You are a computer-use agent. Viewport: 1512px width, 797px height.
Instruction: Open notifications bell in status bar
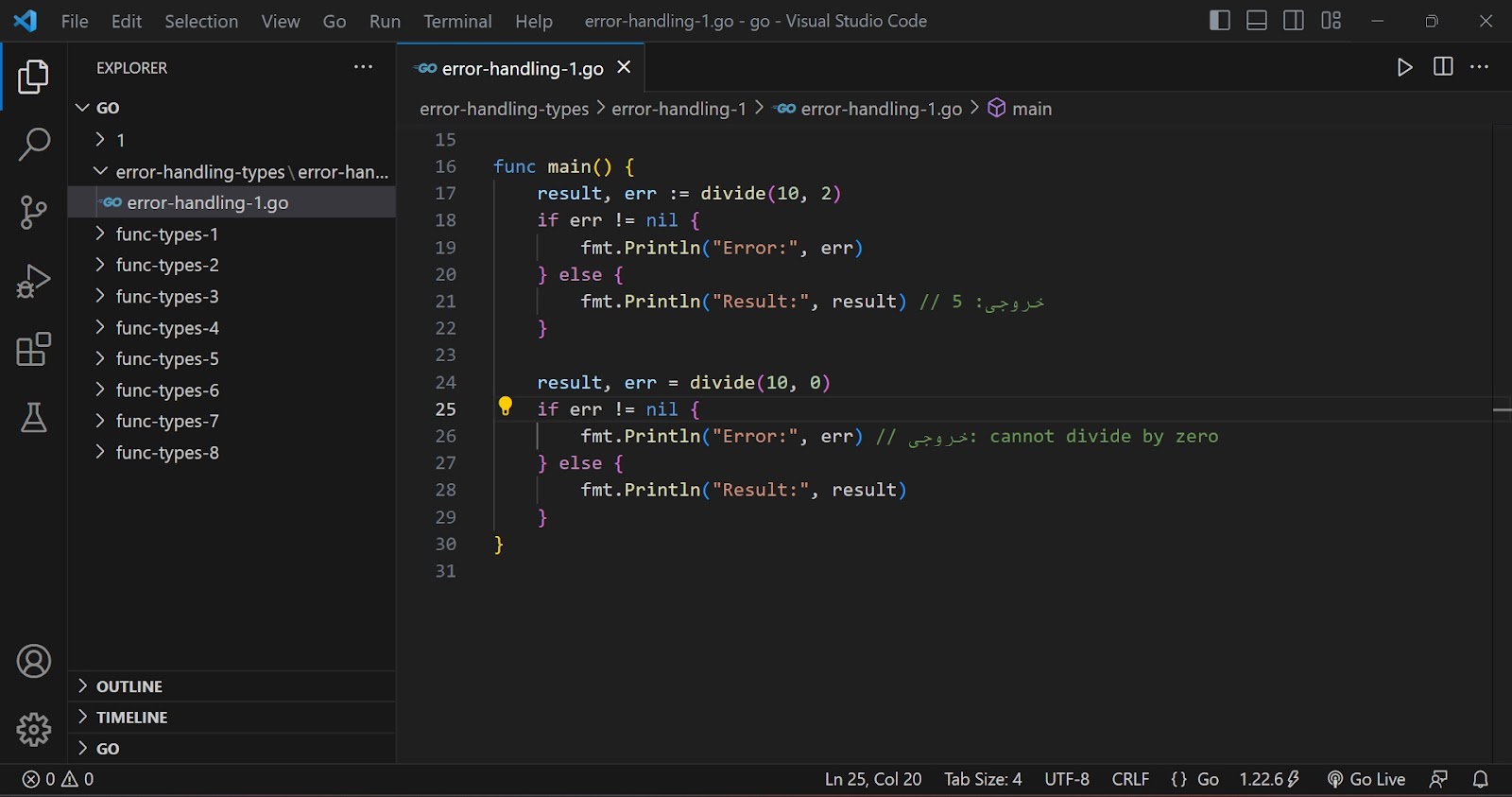pos(1481,779)
